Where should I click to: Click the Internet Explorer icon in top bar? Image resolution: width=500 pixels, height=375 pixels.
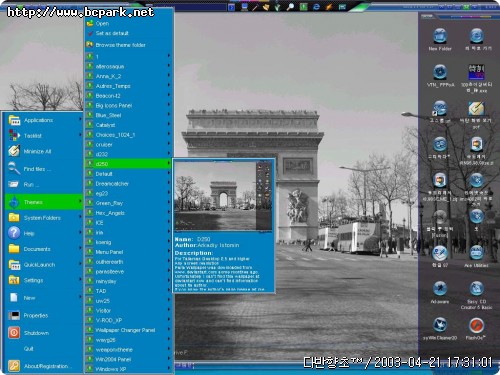316,7
